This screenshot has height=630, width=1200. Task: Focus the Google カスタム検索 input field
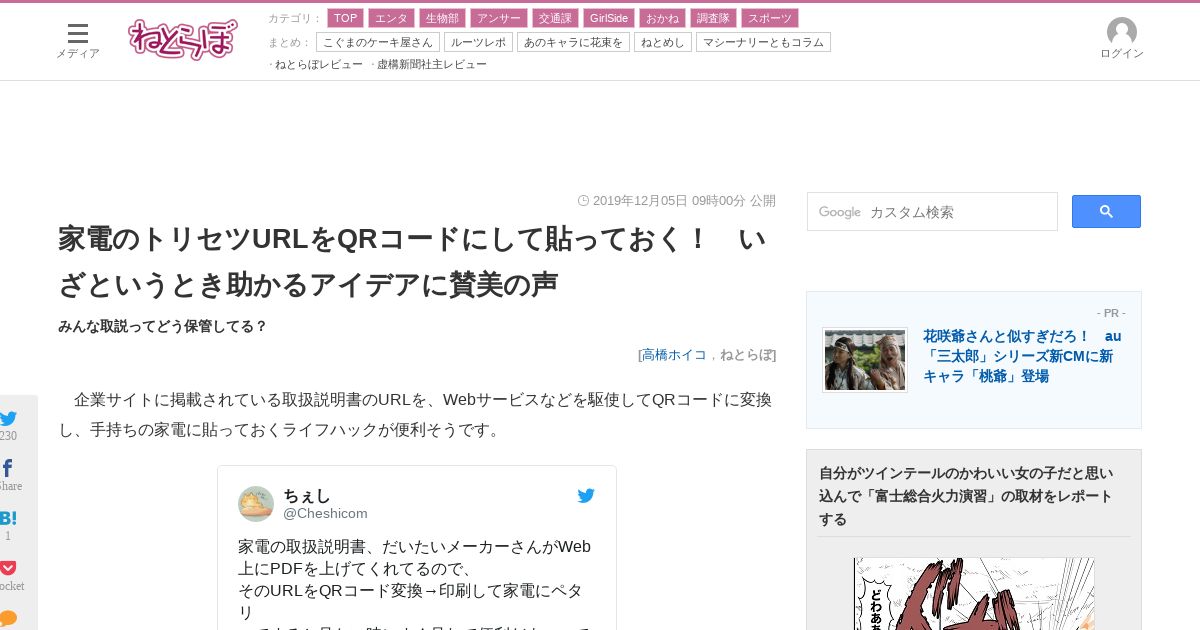(x=932, y=211)
